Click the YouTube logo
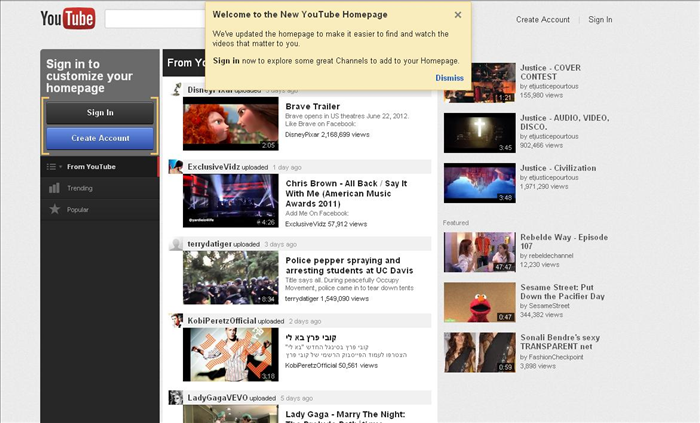 68,18
